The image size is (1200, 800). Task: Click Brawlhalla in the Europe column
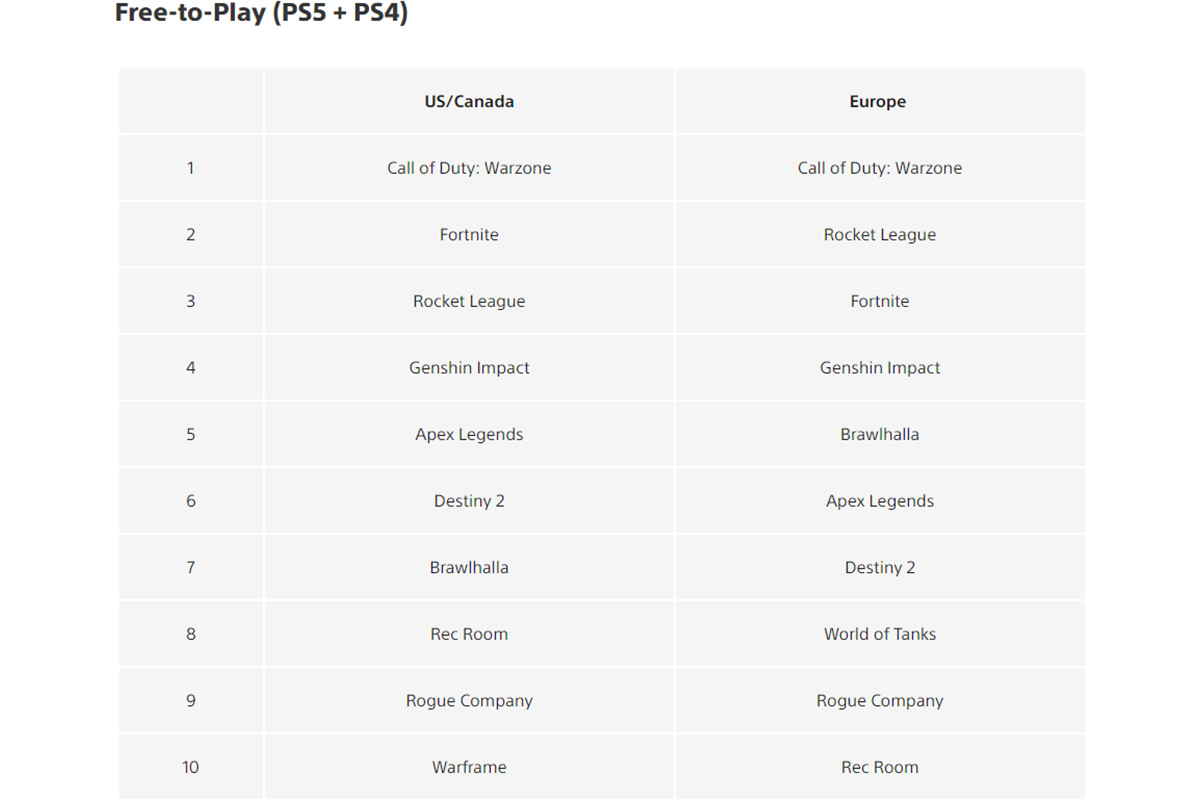pyautogui.click(x=879, y=434)
